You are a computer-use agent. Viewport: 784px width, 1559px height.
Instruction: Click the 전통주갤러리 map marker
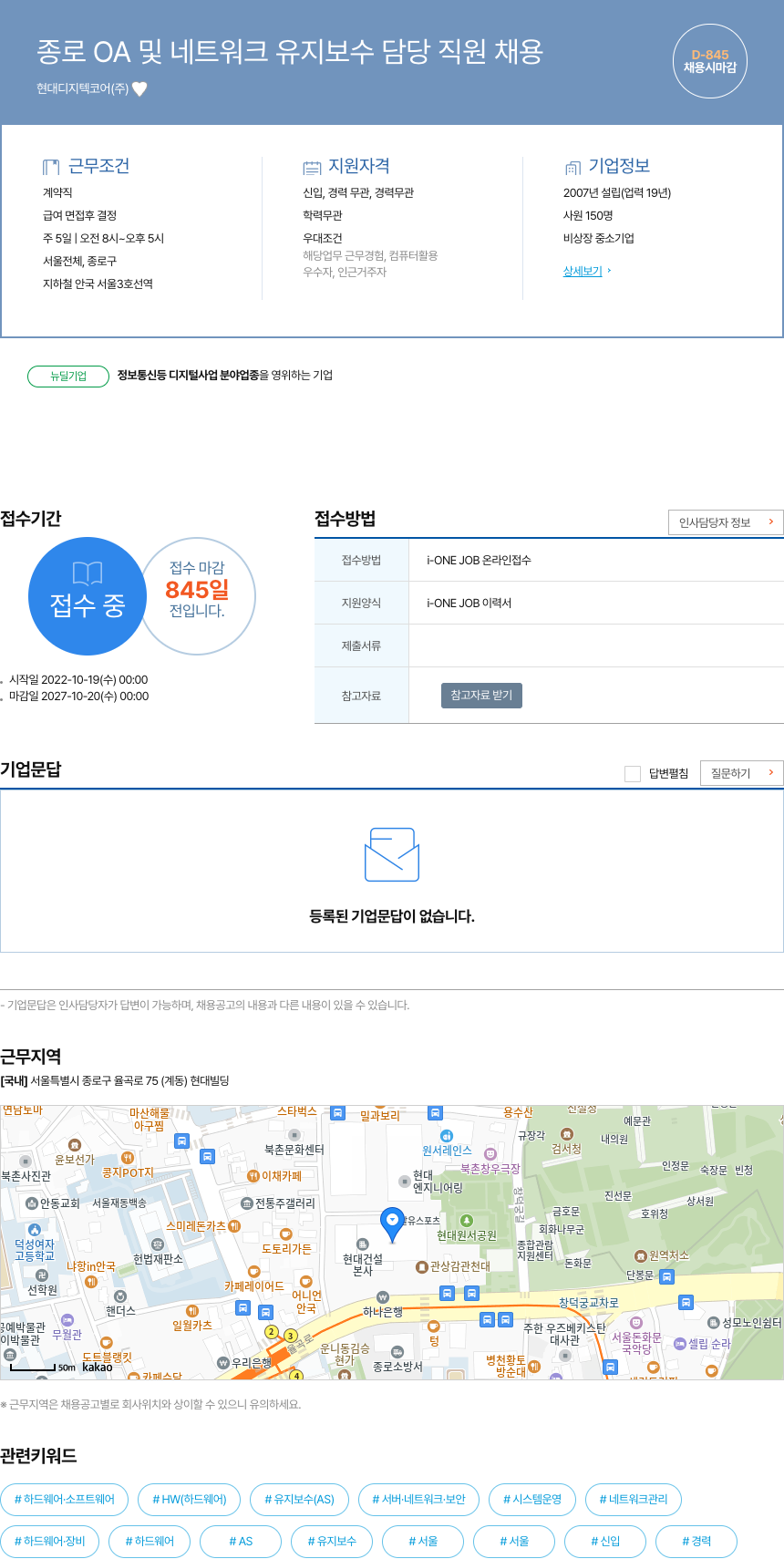247,1203
